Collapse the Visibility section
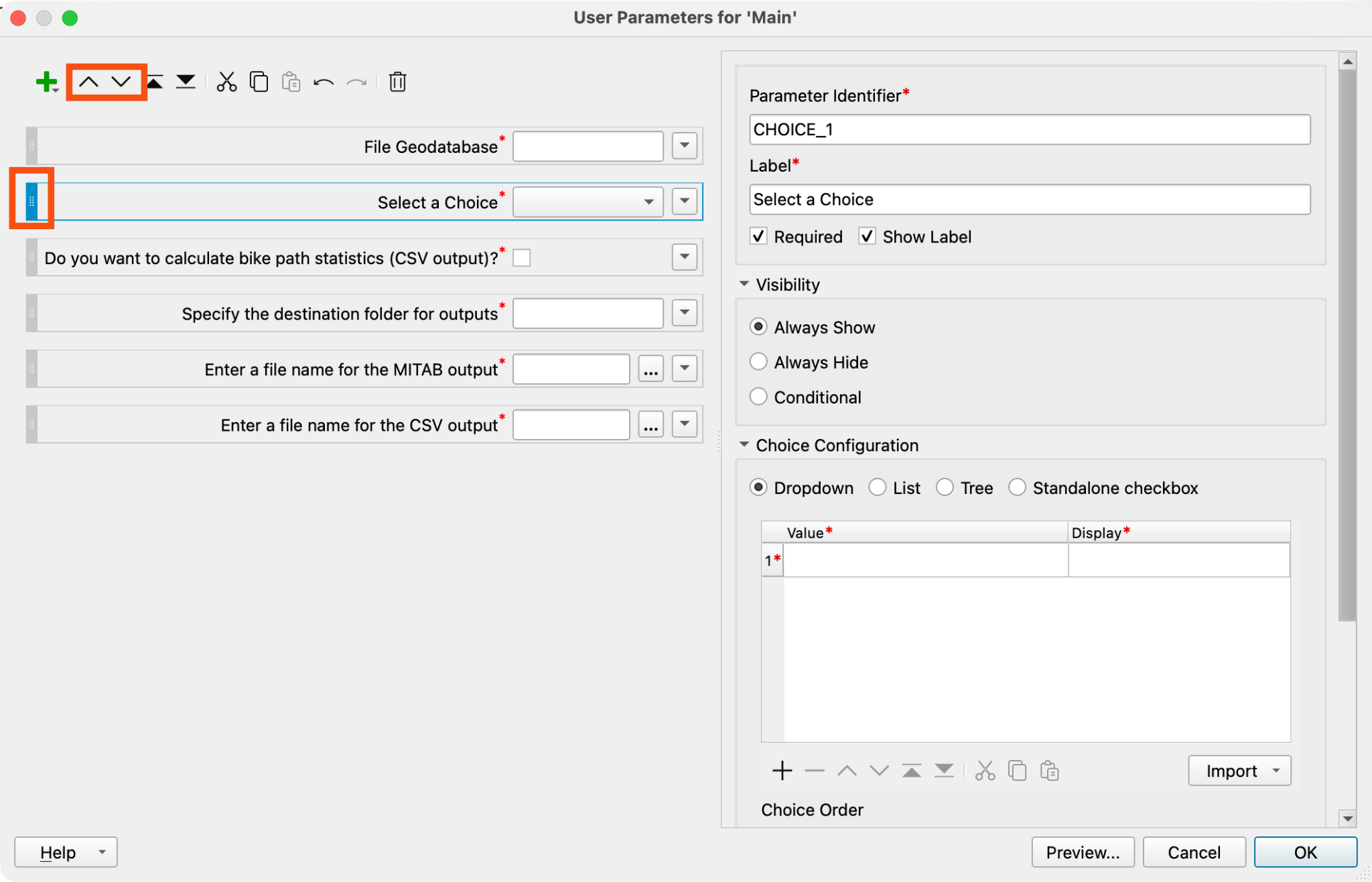This screenshot has height=882, width=1372. coord(744,284)
